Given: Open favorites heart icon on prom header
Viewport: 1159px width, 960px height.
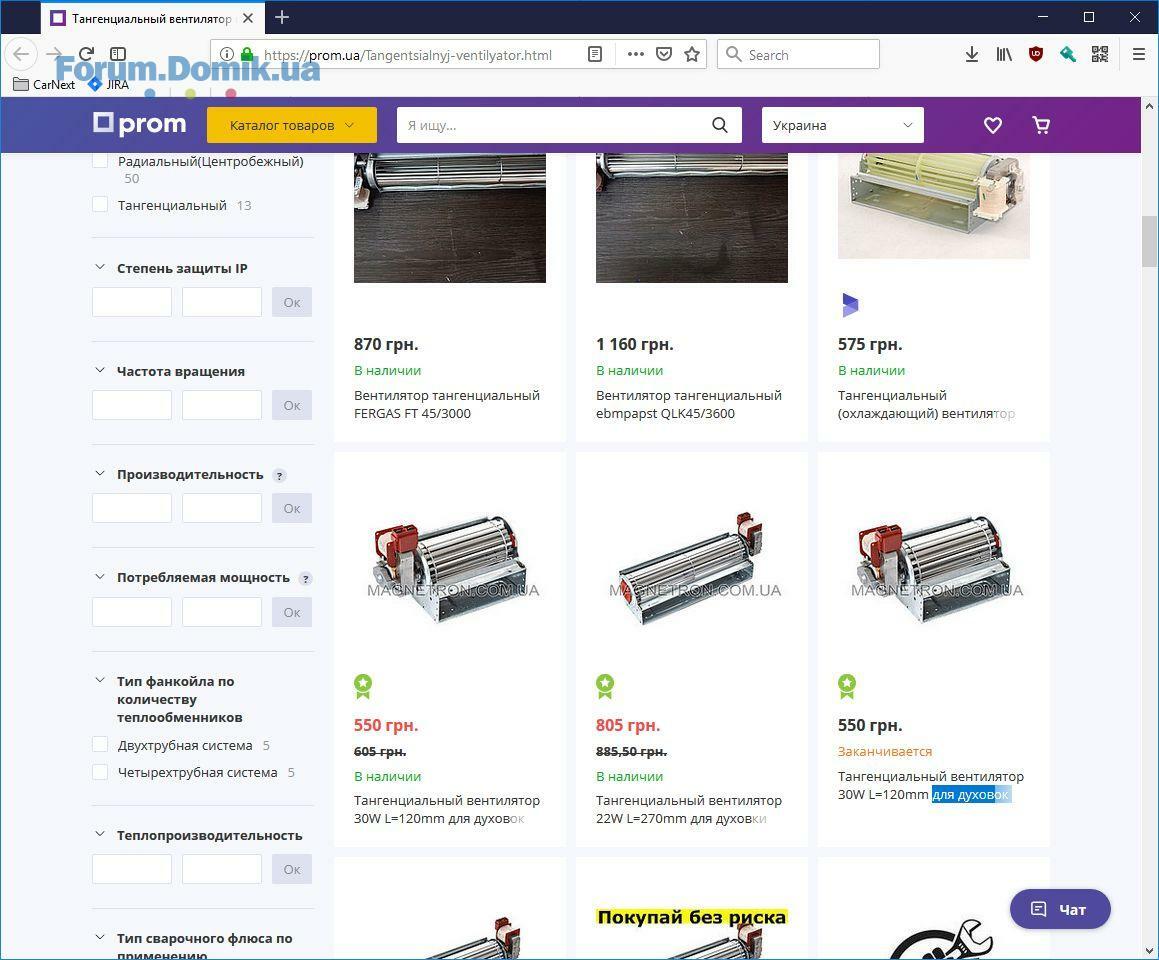Looking at the screenshot, I should pyautogui.click(x=993, y=125).
